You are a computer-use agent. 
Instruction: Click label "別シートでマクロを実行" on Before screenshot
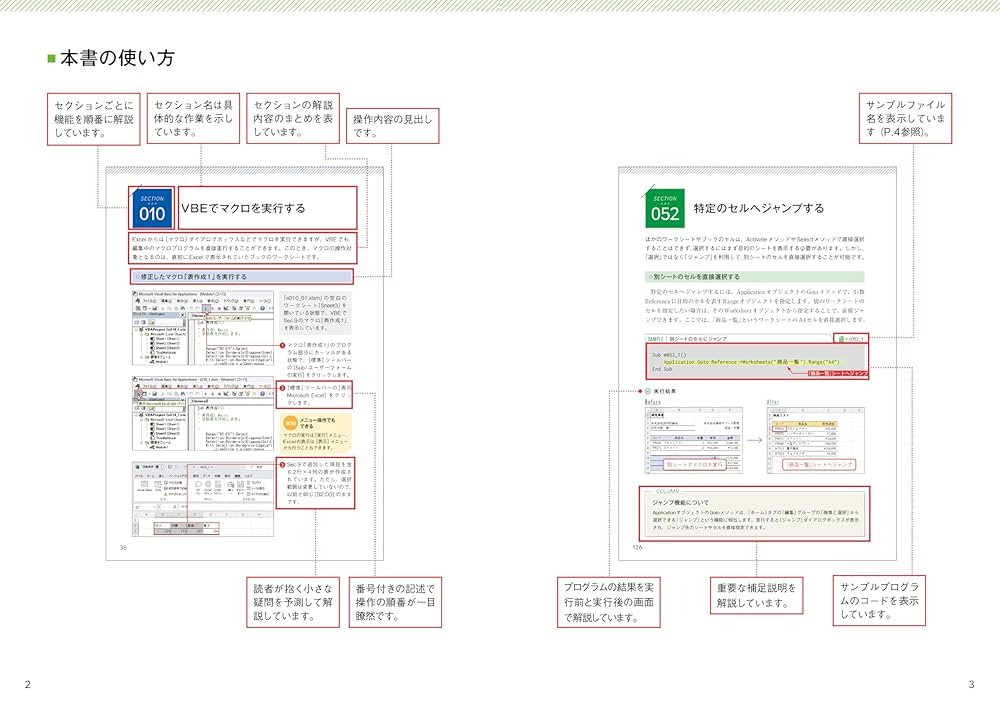(x=695, y=464)
